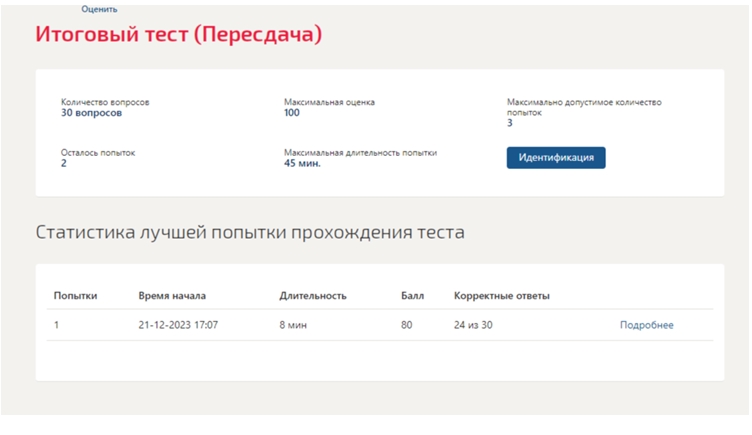The height and width of the screenshot is (435, 752).
Task: Click the cell 24 из 30
Action: pos(473,325)
